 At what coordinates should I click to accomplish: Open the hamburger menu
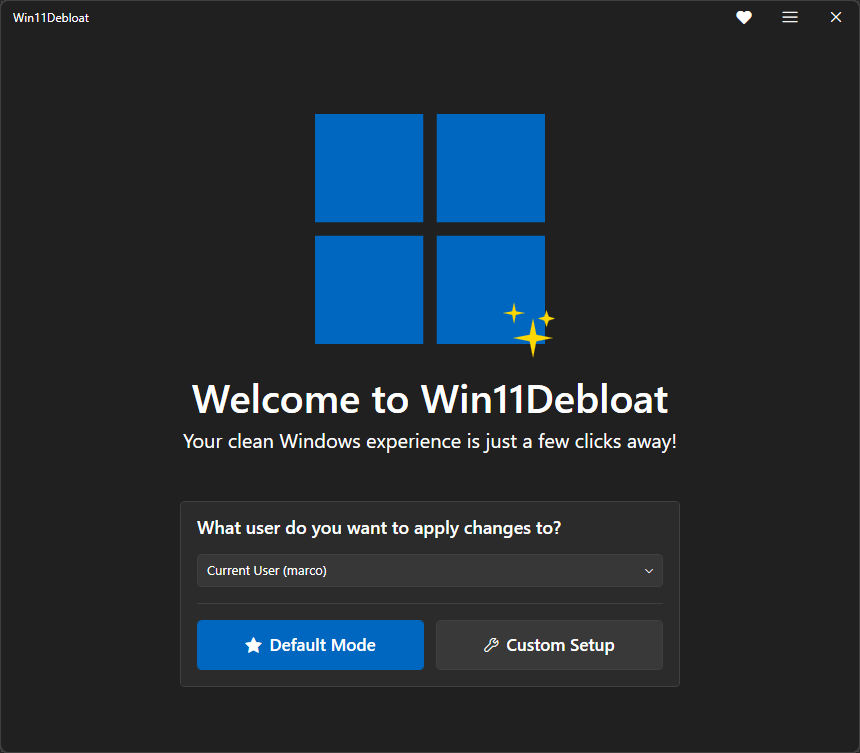(x=790, y=18)
